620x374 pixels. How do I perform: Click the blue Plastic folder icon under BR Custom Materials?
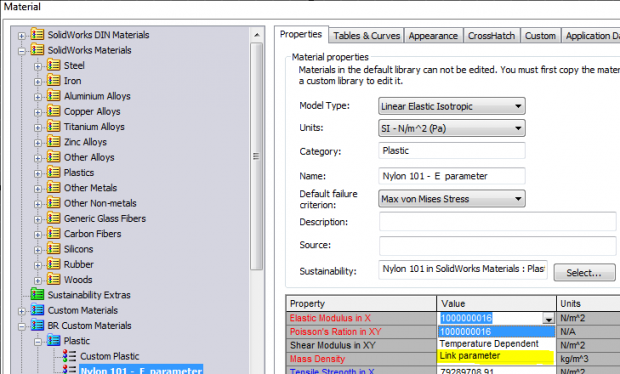click(x=53, y=340)
